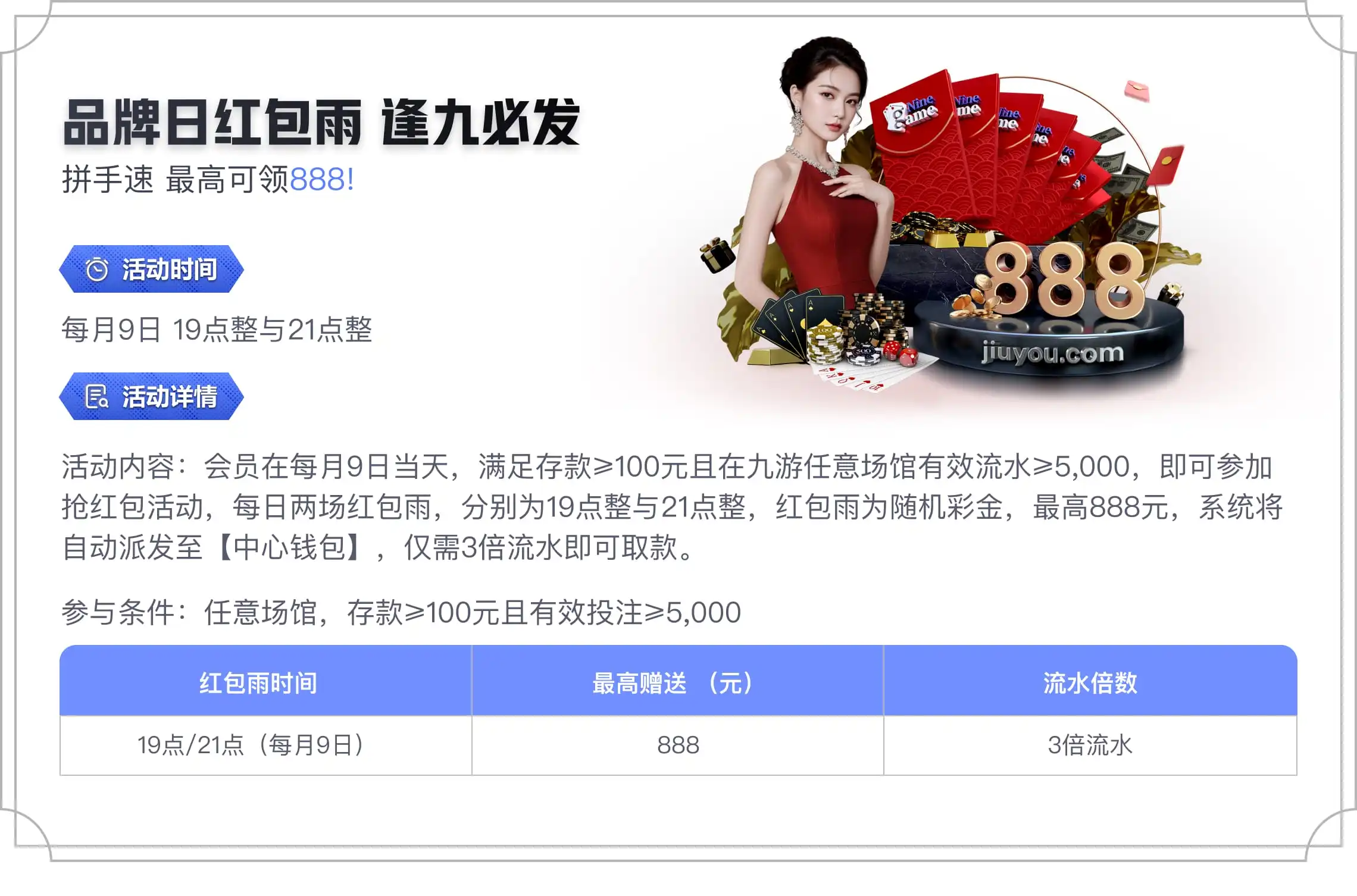This screenshot has height=896, width=1357.
Task: Click the 品牌日红包雨 逢九必发 headline
Action: [321, 123]
